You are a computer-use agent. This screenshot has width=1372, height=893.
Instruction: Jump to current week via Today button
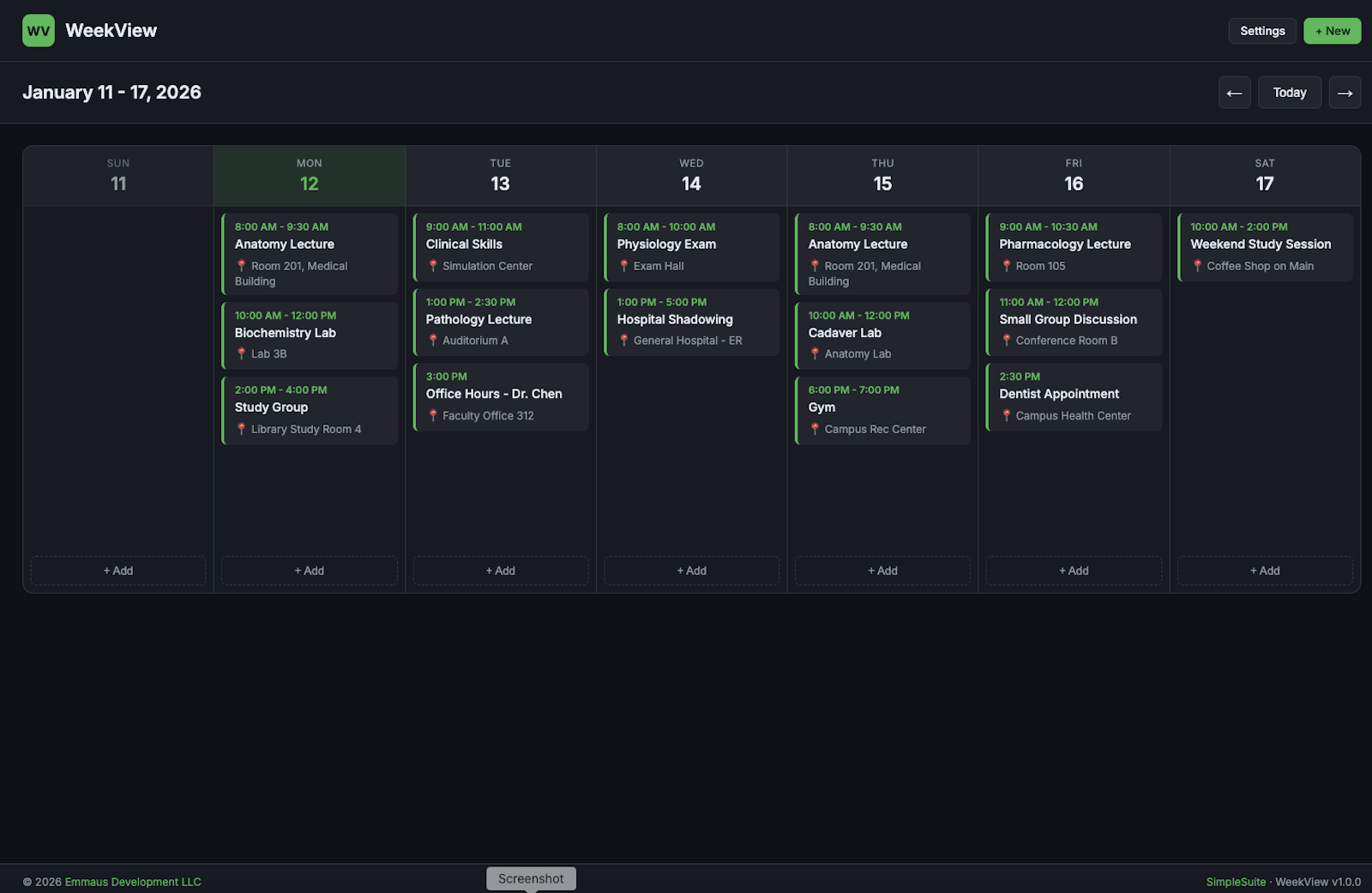[x=1290, y=92]
